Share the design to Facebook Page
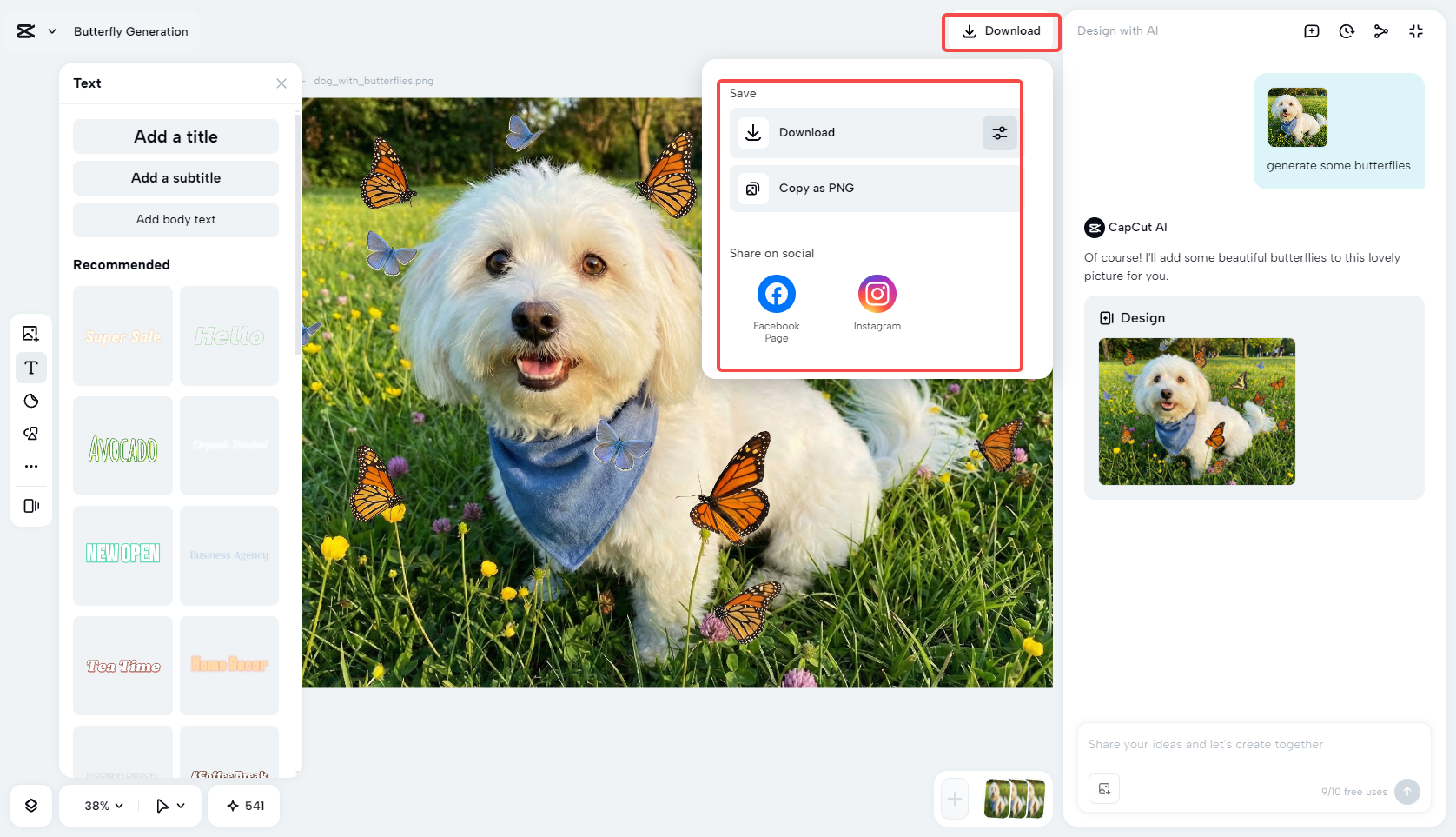Image resolution: width=1456 pixels, height=837 pixels. [776, 294]
